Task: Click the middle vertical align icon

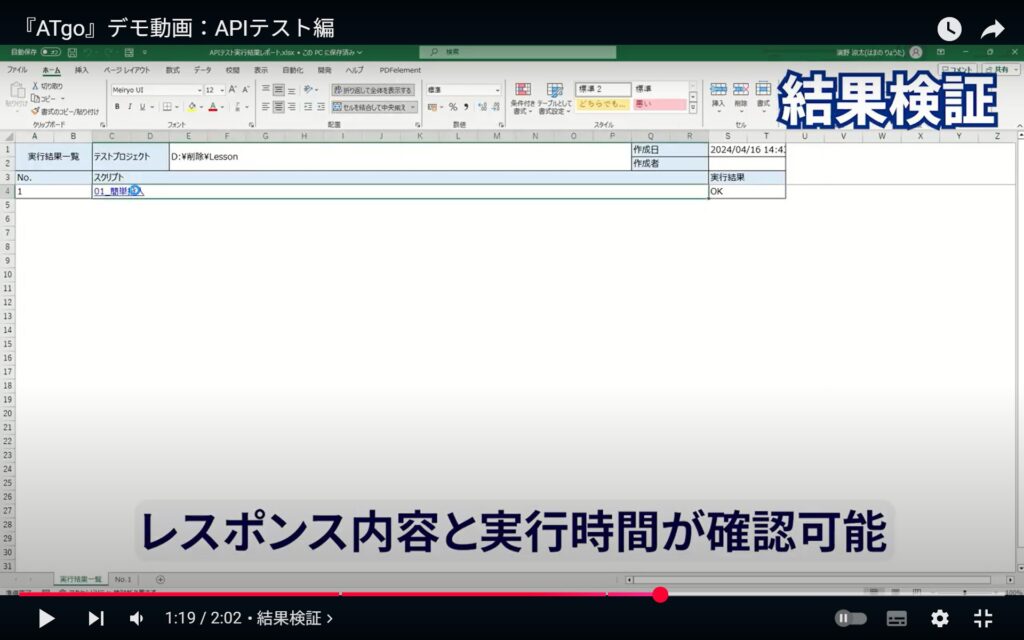Action: pos(279,89)
